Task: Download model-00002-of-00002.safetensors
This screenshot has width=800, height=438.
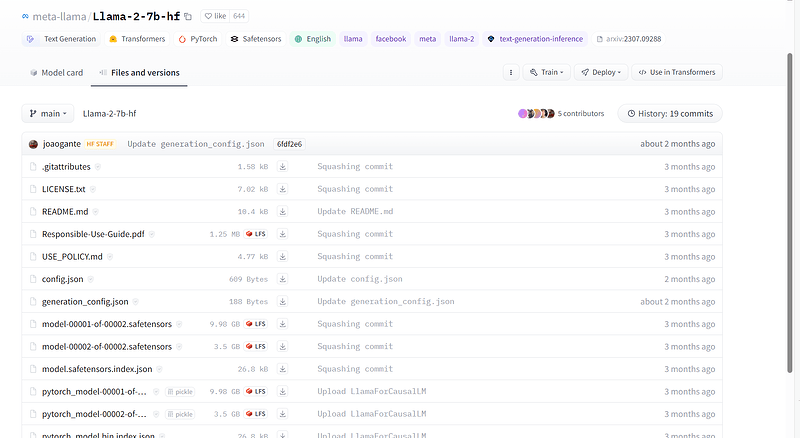Action: point(283,346)
